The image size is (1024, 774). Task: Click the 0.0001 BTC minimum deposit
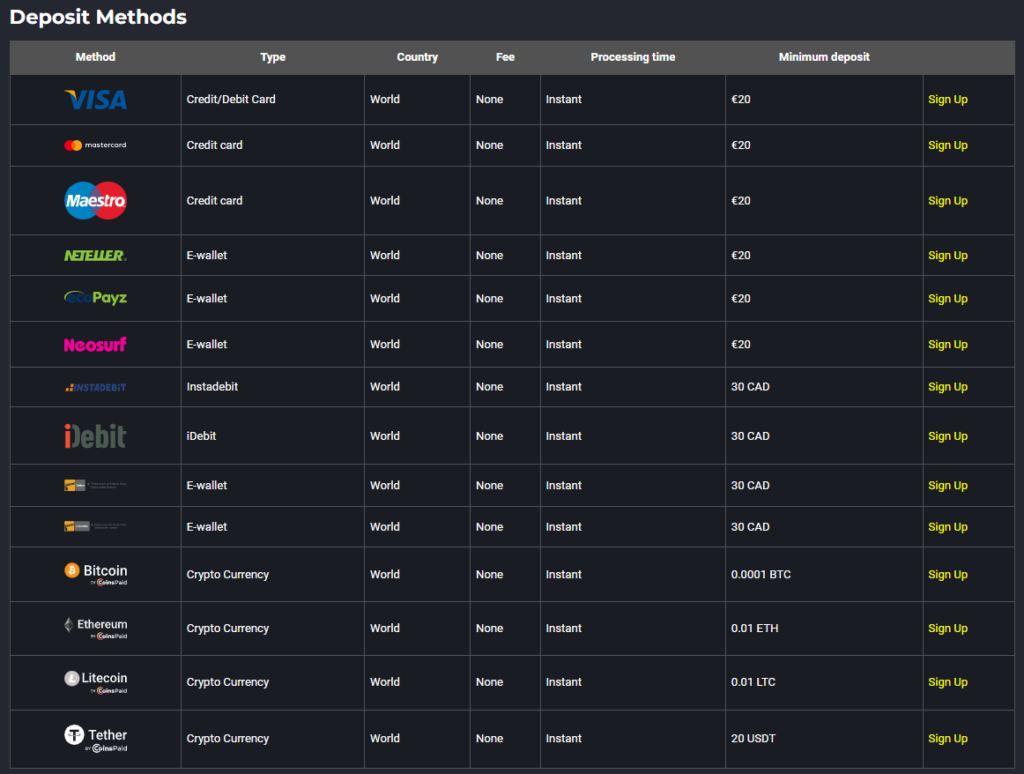[761, 575]
